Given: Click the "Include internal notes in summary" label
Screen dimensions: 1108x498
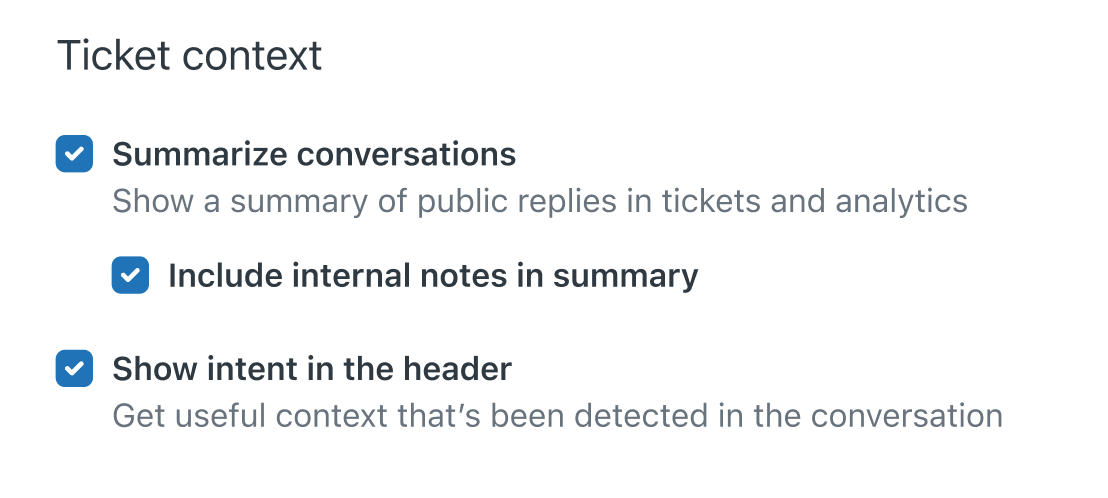Looking at the screenshot, I should [432, 275].
